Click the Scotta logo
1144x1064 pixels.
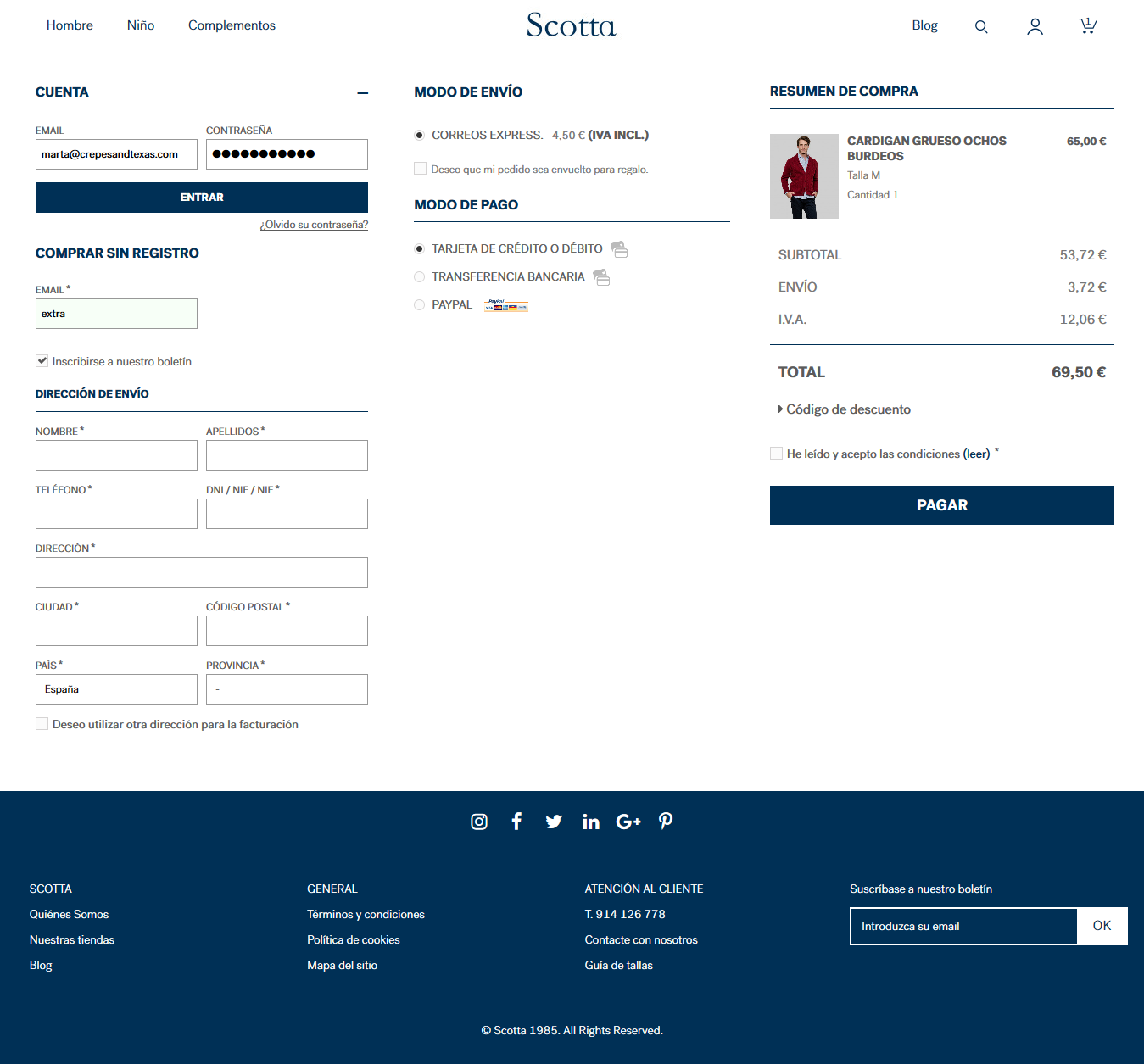(572, 25)
